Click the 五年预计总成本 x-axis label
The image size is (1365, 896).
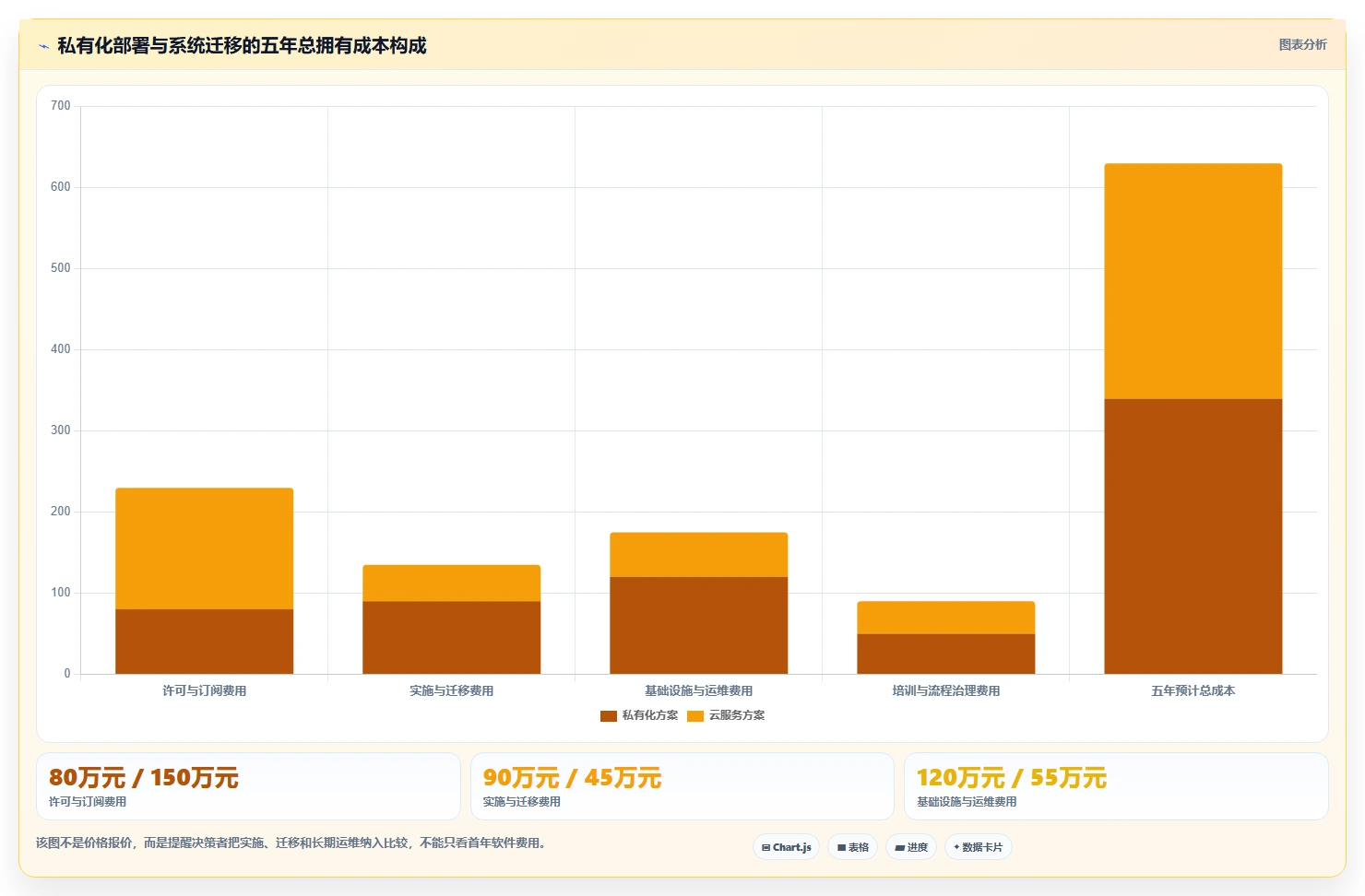1193,690
